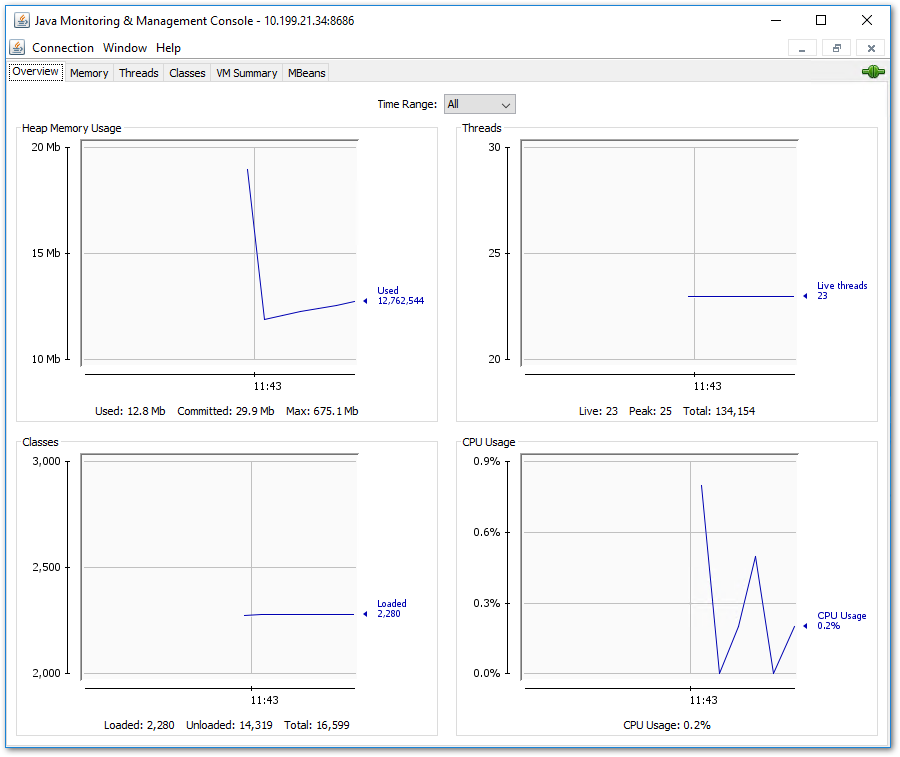Image resolution: width=900 pixels, height=757 pixels.
Task: Maximize the JConsole main window
Action: [821, 21]
